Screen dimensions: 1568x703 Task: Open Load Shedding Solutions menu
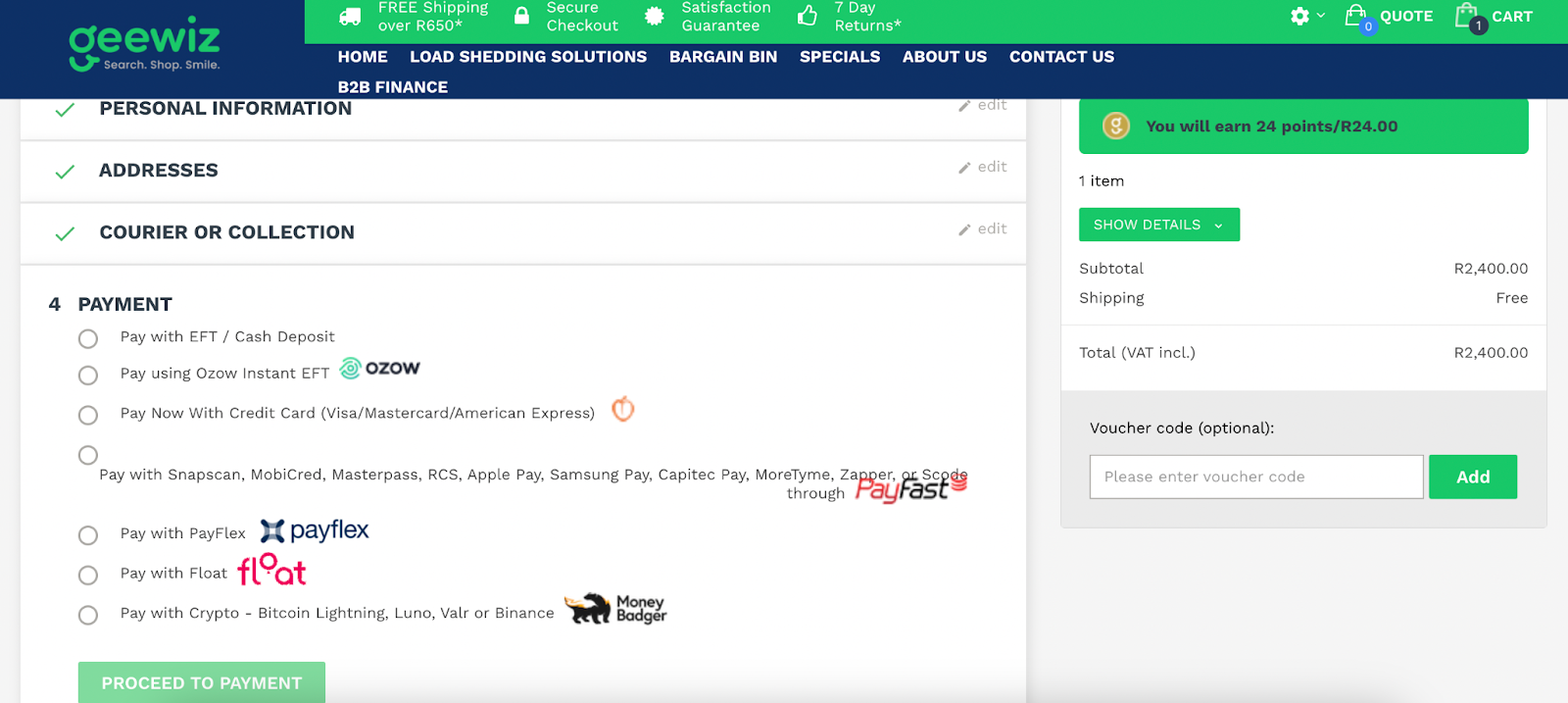click(528, 57)
